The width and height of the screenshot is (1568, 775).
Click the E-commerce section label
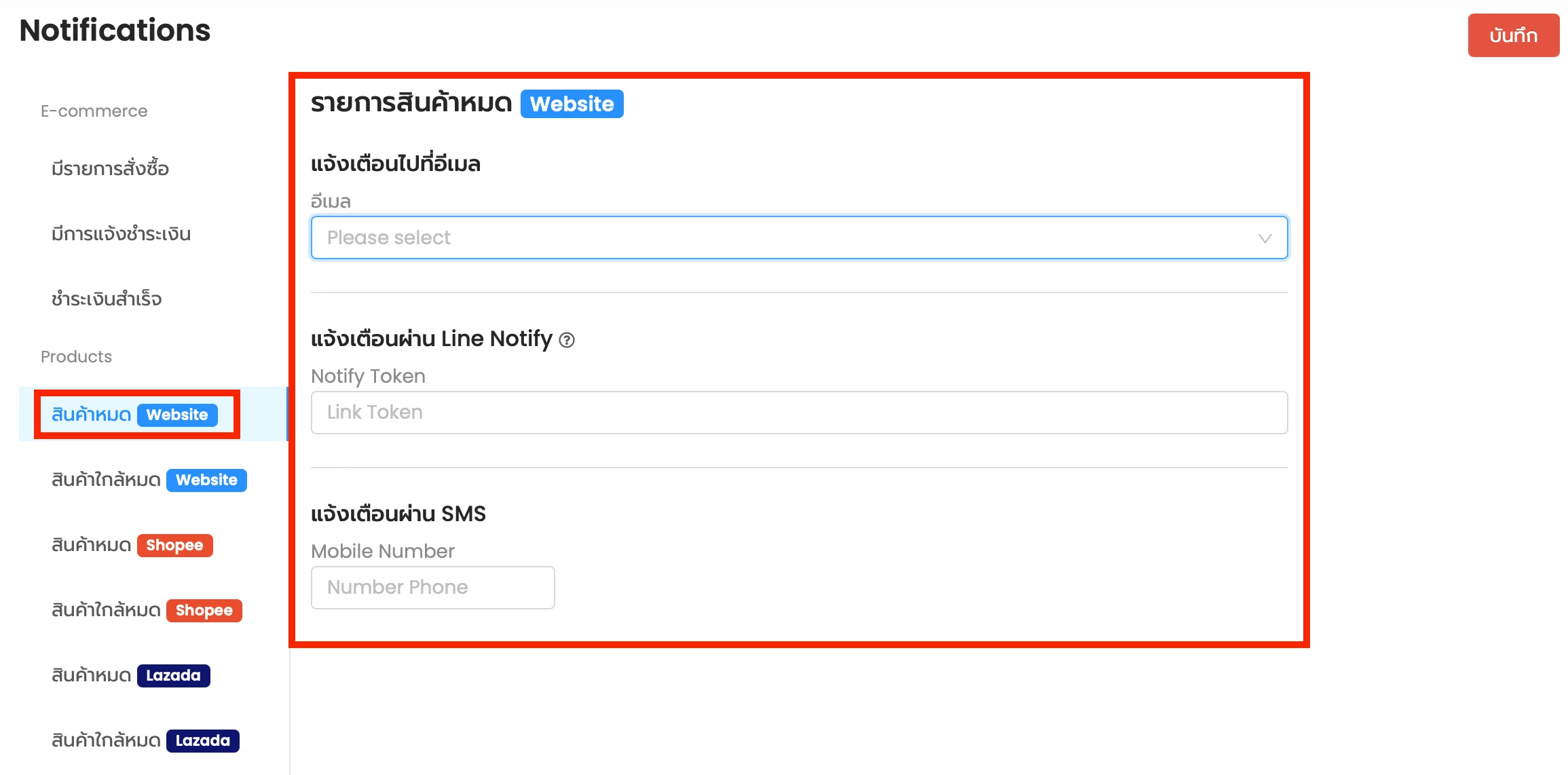click(94, 111)
